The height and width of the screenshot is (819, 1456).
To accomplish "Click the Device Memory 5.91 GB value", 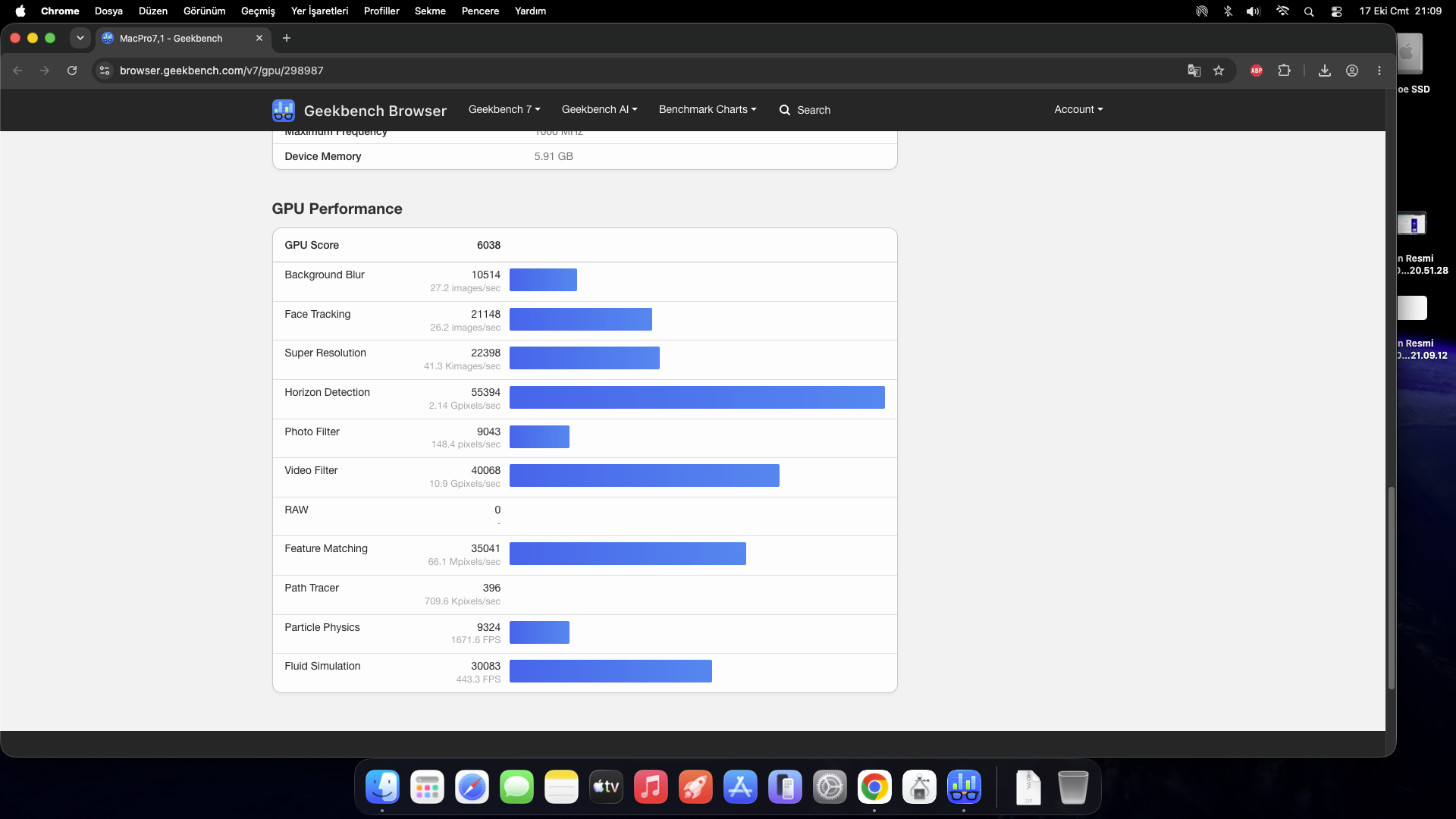I will click(x=554, y=156).
